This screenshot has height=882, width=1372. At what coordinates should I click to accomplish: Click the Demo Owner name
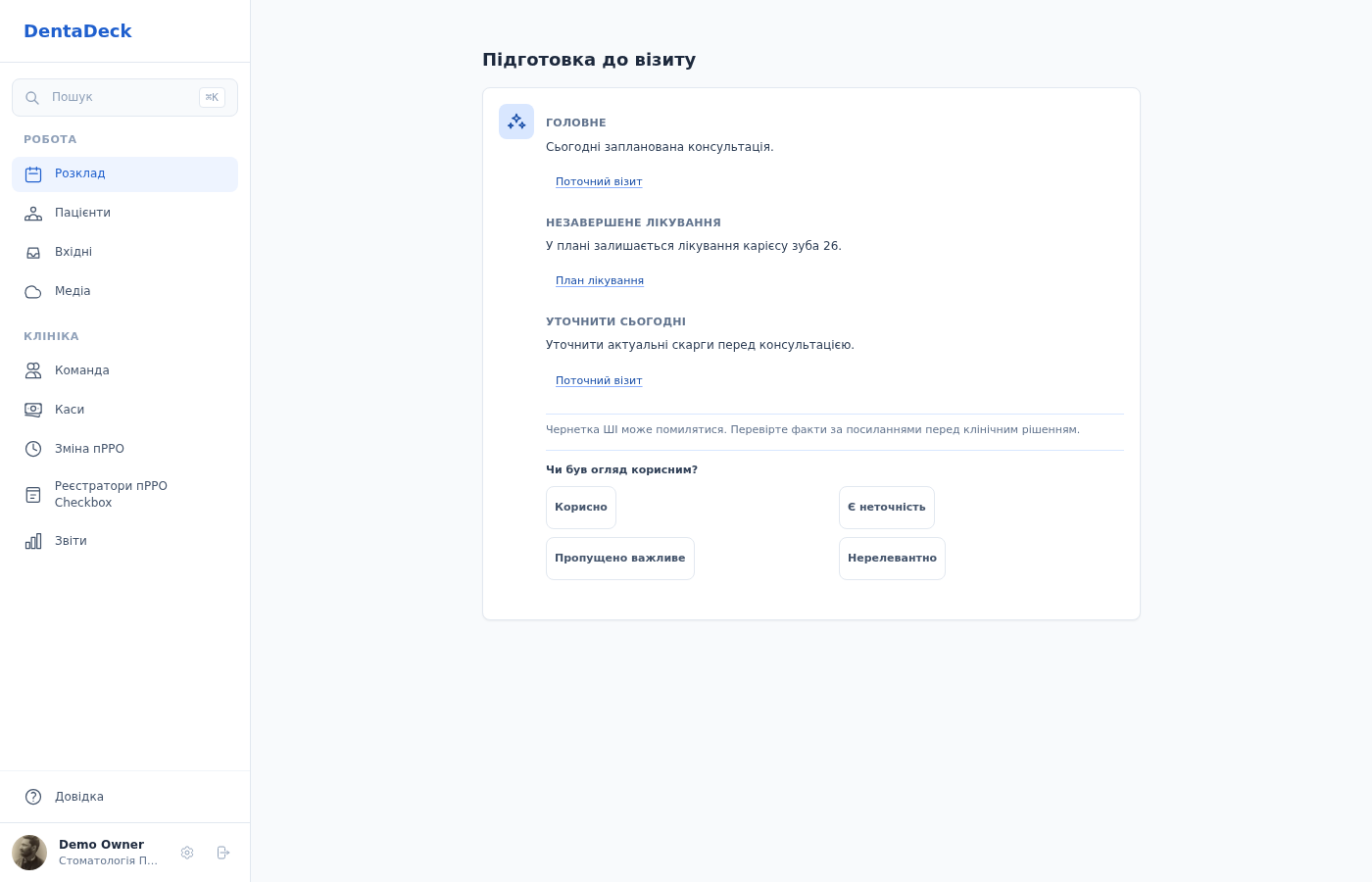tap(101, 845)
